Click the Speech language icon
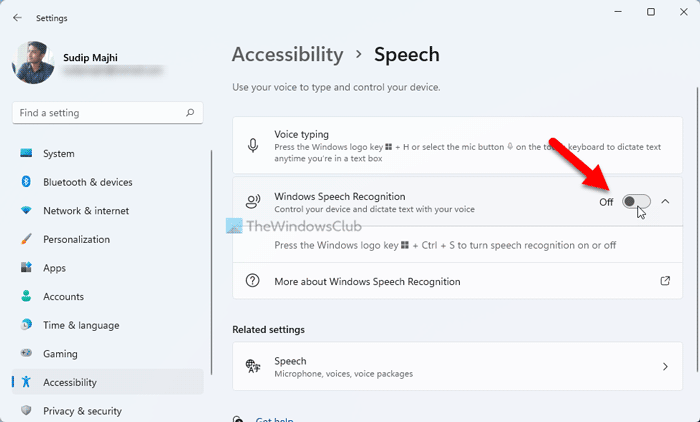 (x=253, y=366)
